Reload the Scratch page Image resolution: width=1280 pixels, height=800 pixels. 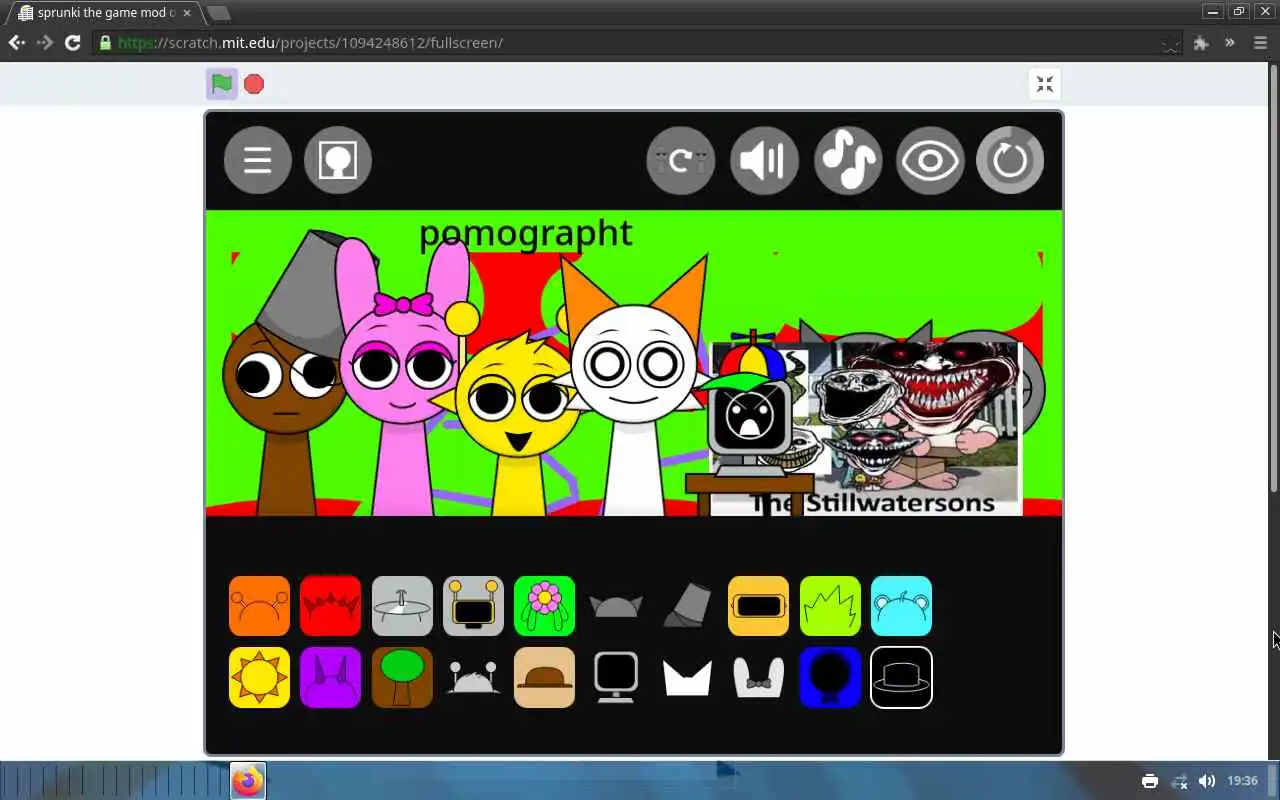point(72,42)
